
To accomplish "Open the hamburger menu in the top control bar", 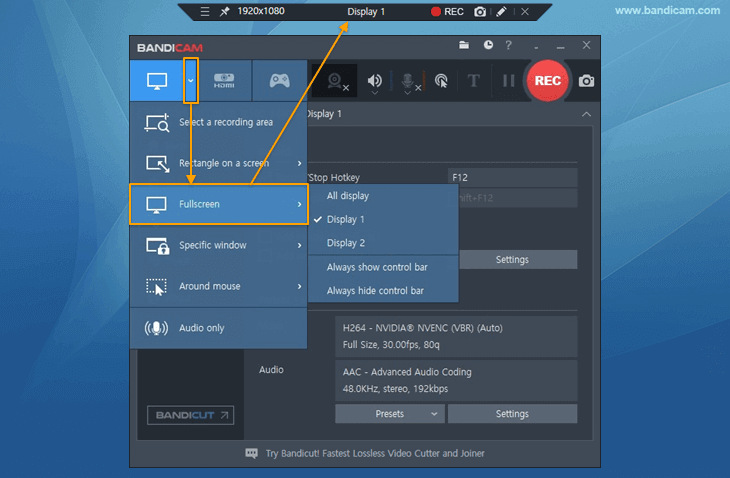I will [205, 12].
